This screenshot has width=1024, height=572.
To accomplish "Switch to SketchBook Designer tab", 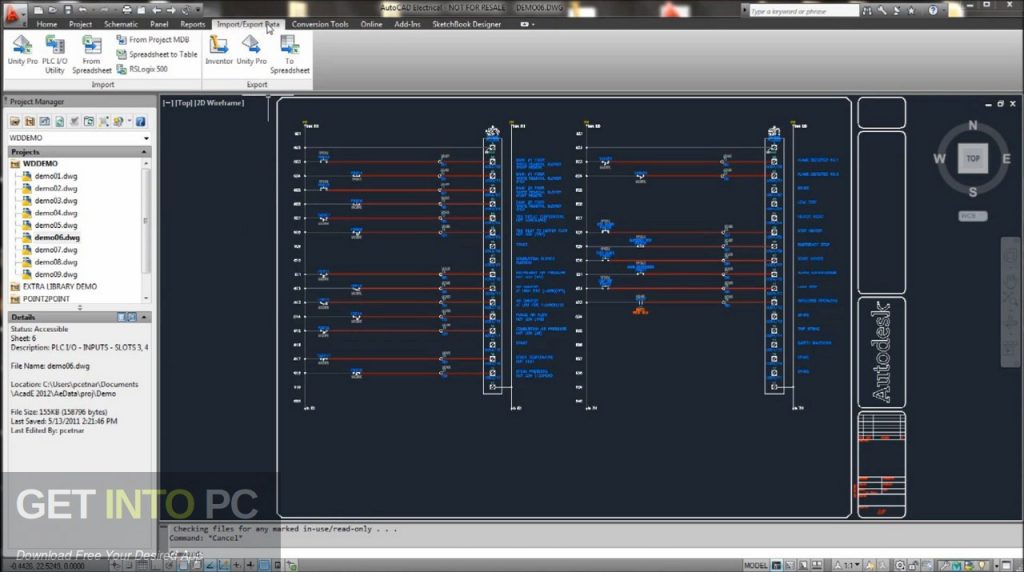I will [x=467, y=24].
